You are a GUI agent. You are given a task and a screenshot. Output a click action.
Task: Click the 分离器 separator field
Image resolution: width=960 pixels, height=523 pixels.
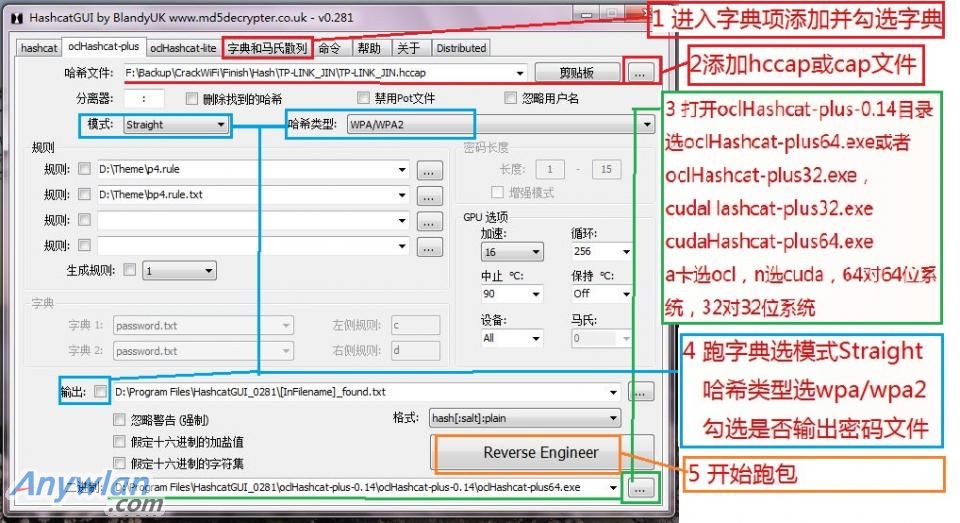click(144, 98)
